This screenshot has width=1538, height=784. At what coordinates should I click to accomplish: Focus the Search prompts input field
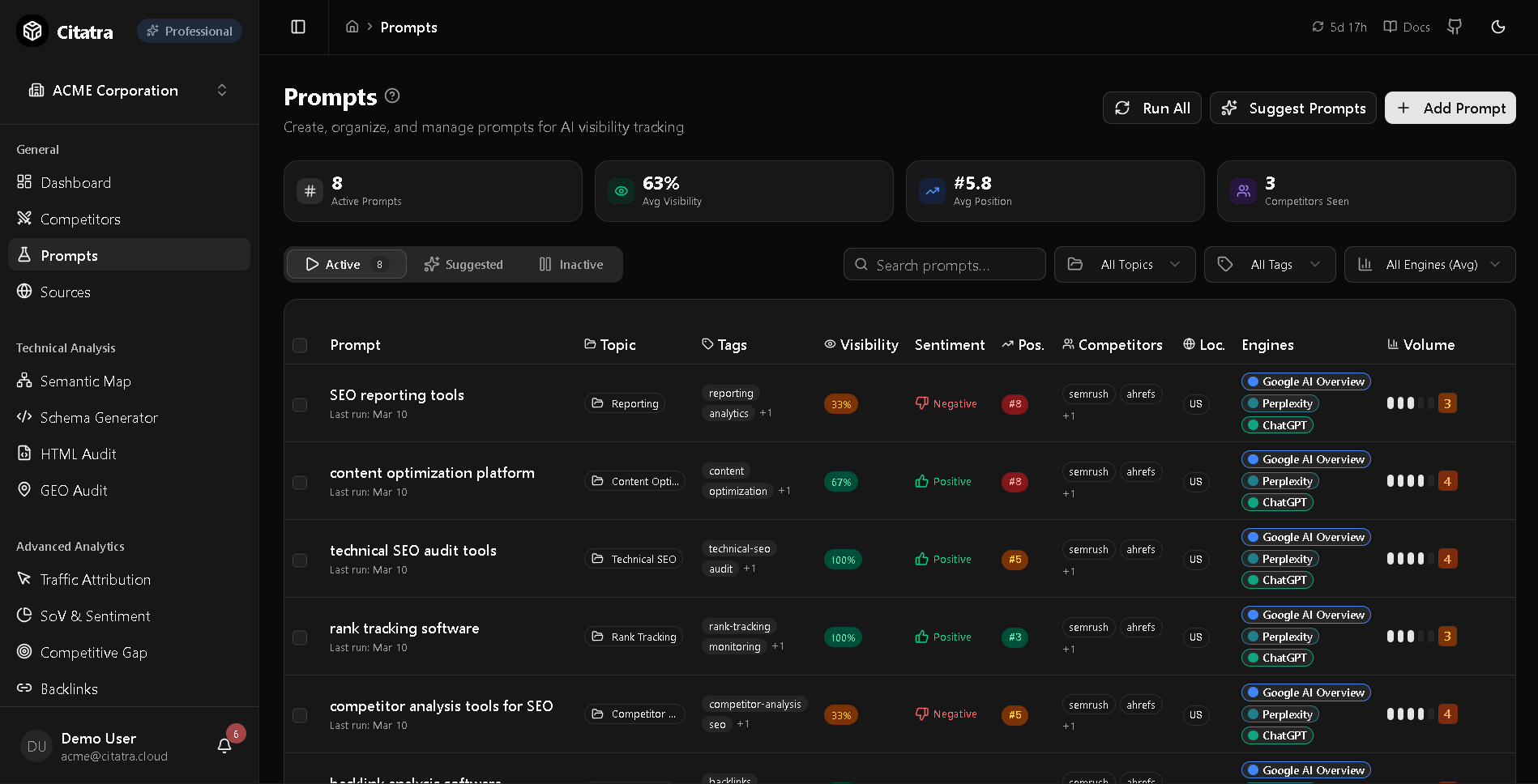[944, 264]
